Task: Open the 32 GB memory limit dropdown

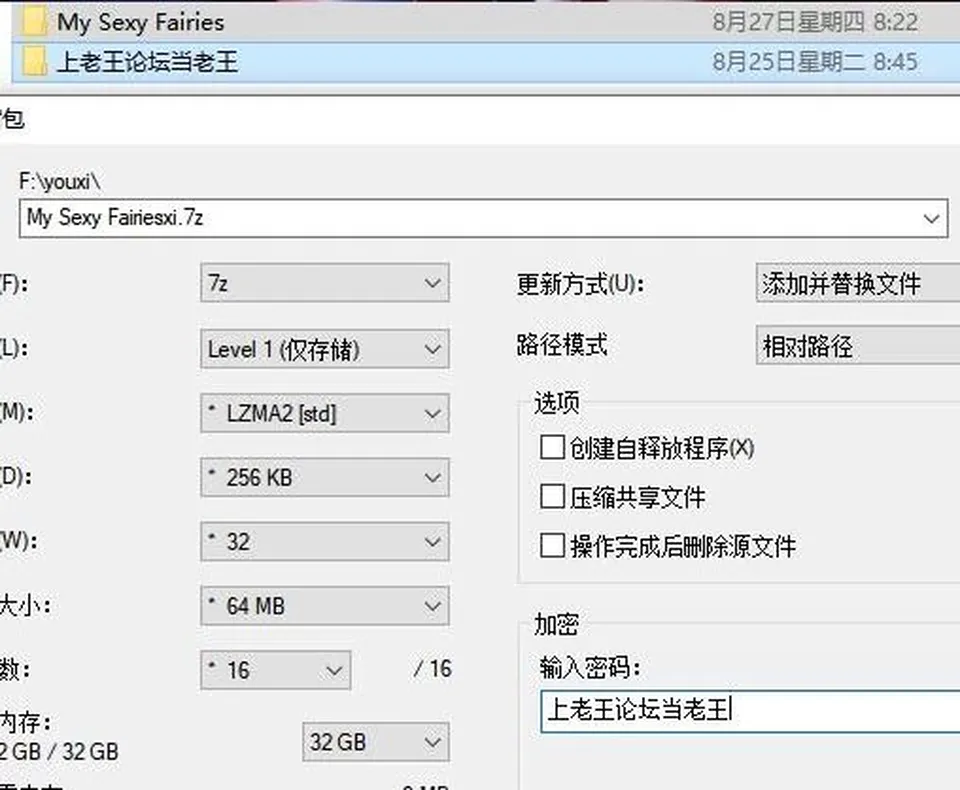Action: (376, 742)
